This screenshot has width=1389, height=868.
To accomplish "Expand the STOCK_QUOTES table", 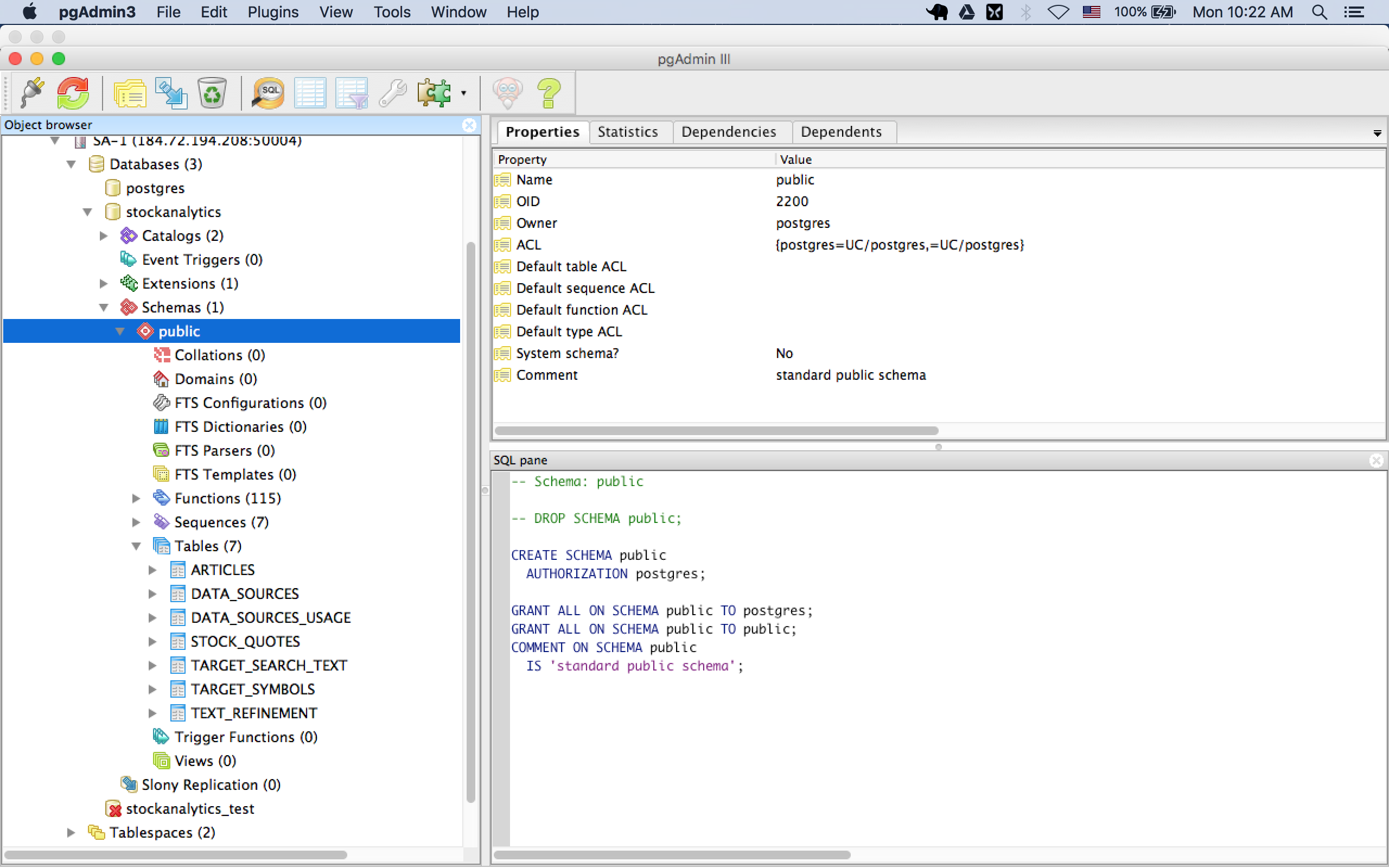I will coord(152,642).
